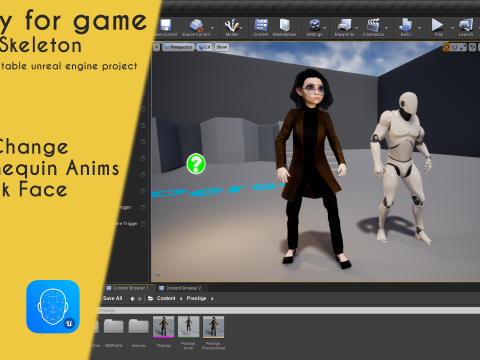Open the Source Control toolbar icon

(x=196, y=26)
